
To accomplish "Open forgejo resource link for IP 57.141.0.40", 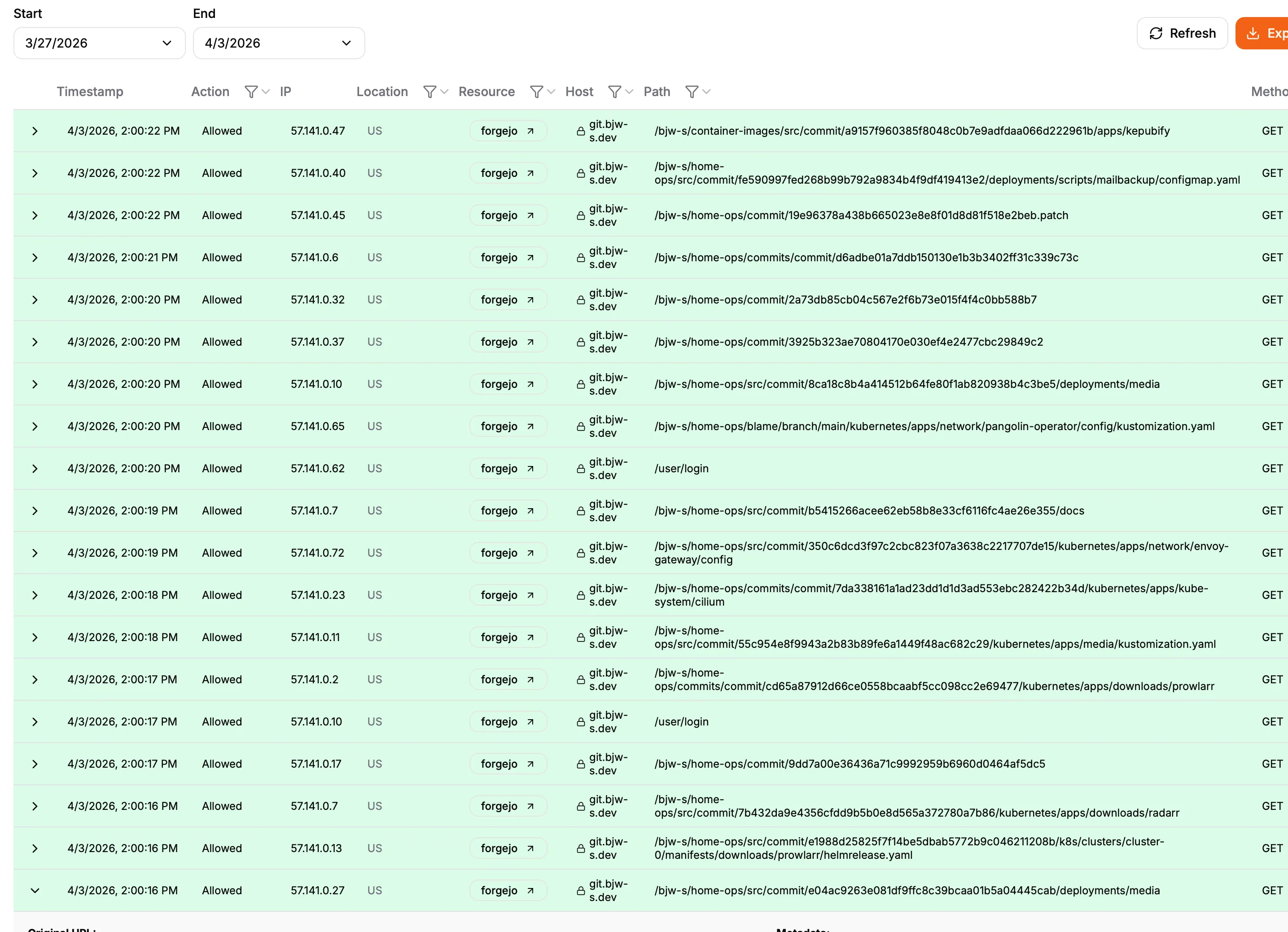I will point(508,173).
